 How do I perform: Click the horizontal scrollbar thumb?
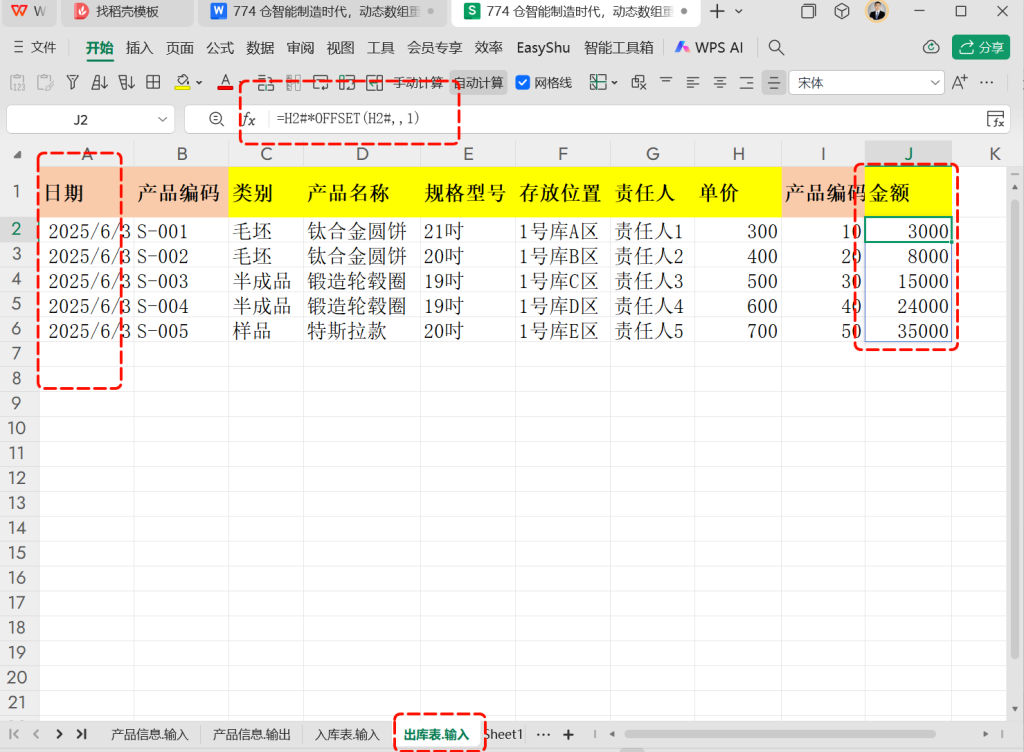(780, 734)
